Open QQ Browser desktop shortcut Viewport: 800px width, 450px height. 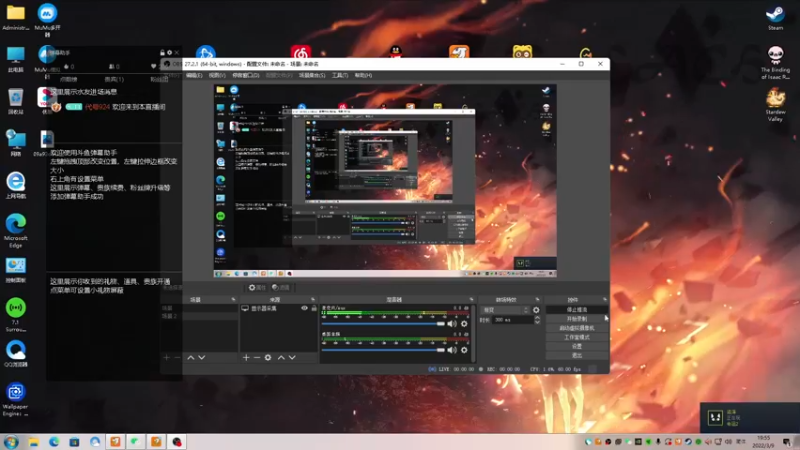(15, 354)
